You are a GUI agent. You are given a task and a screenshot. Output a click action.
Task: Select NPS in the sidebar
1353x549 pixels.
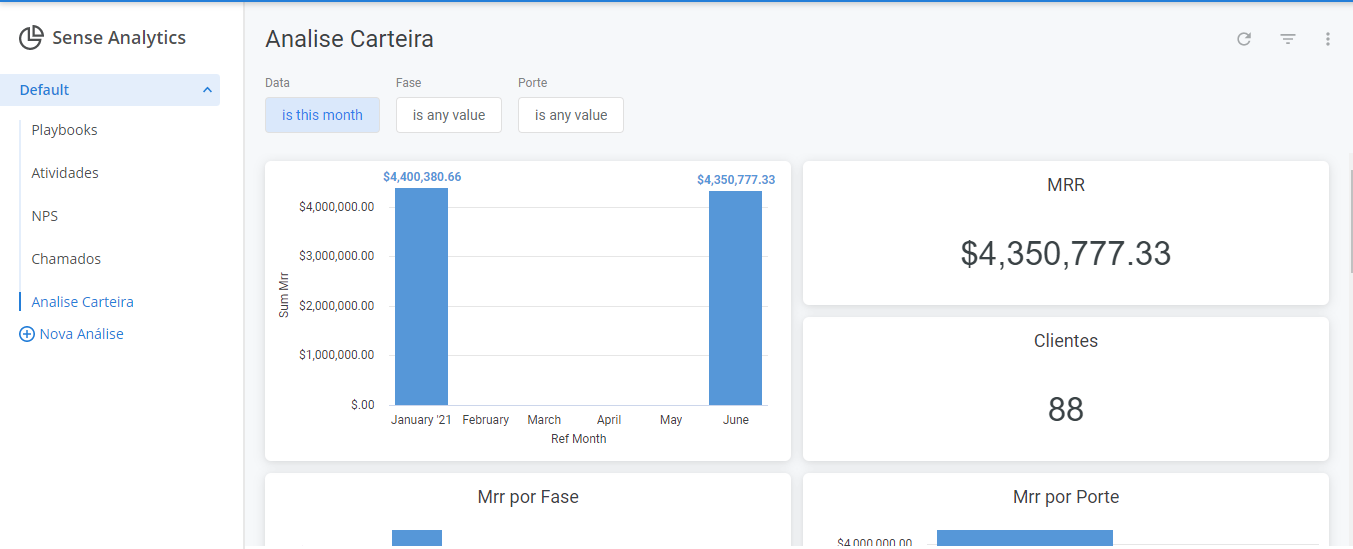[45, 216]
